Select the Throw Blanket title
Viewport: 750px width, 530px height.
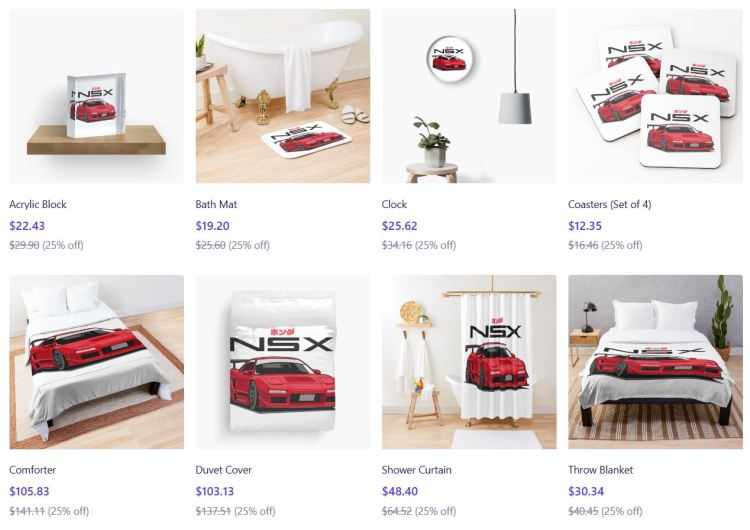[600, 470]
